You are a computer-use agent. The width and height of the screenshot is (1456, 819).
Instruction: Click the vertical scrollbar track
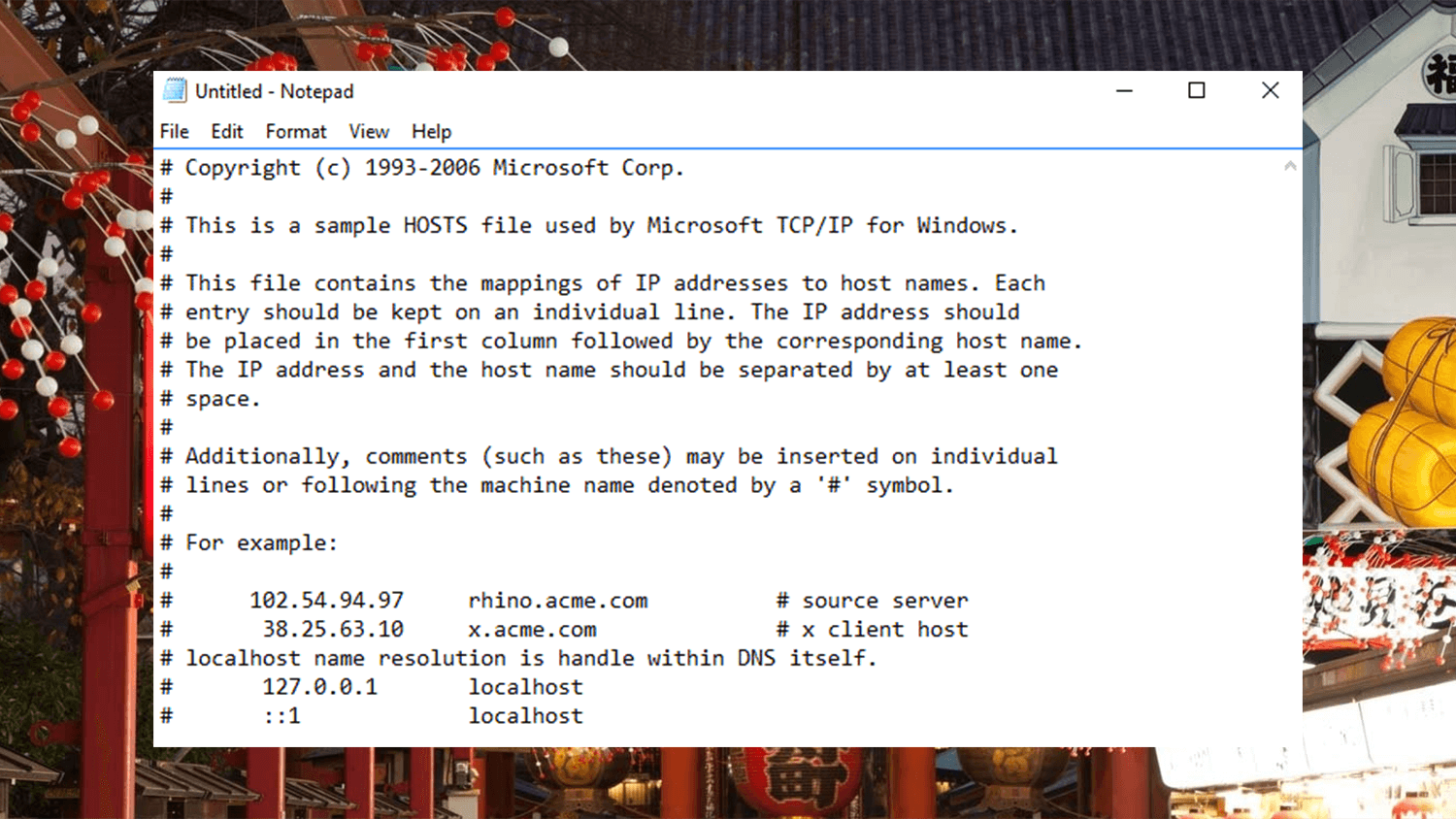pos(1290,437)
